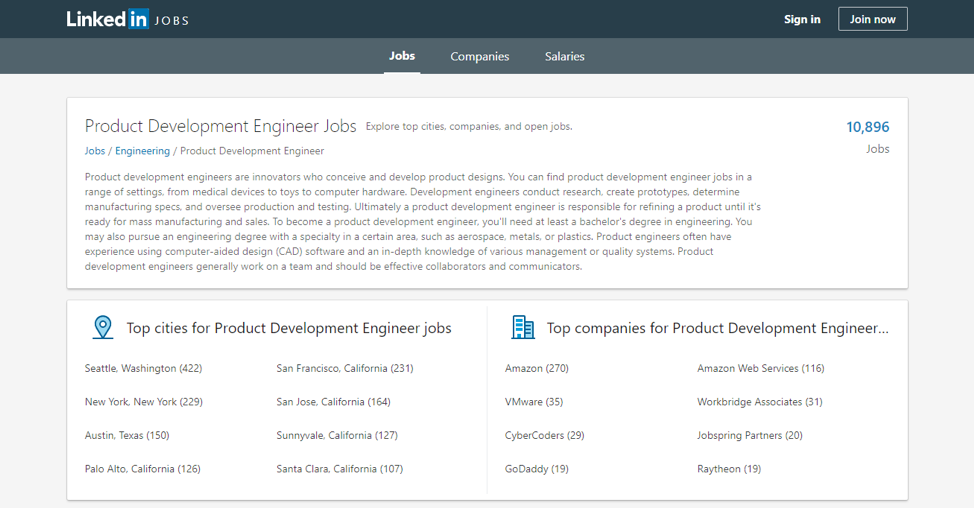Open Palo Alto, California (126) jobs
The width and height of the screenshot is (974, 508).
coord(143,469)
